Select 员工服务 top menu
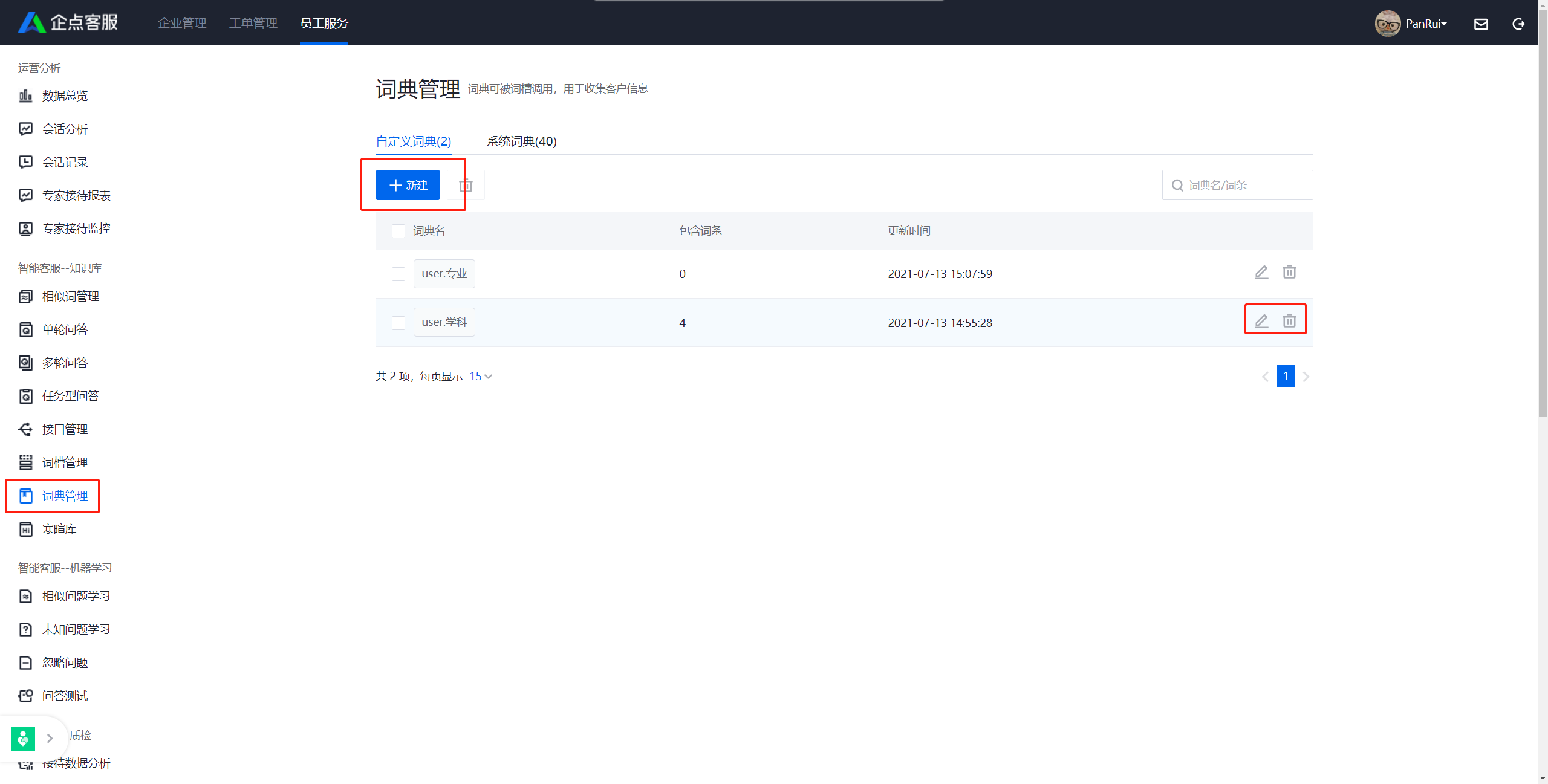This screenshot has width=1548, height=784. (x=324, y=23)
